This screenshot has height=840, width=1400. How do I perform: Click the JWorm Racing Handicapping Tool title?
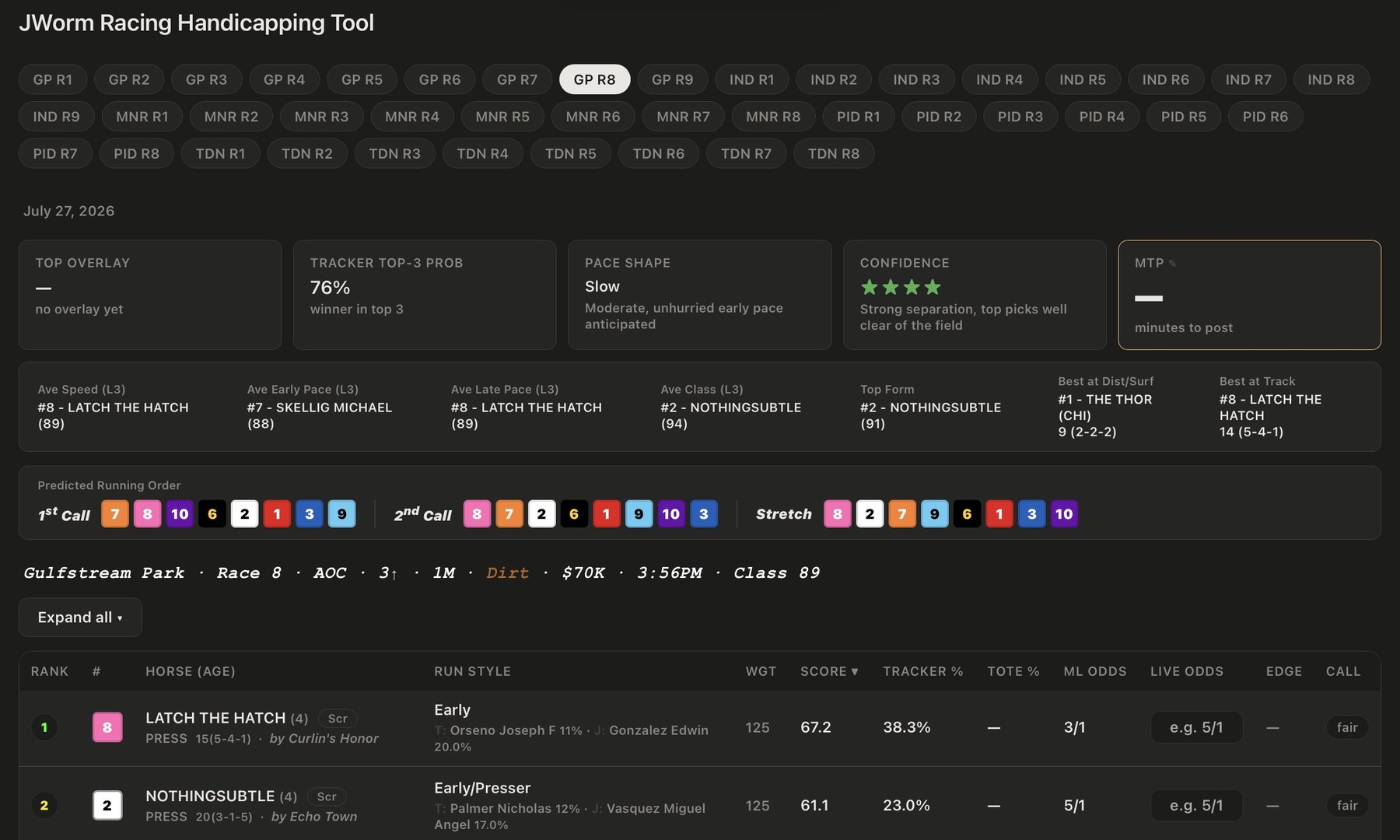(x=196, y=23)
